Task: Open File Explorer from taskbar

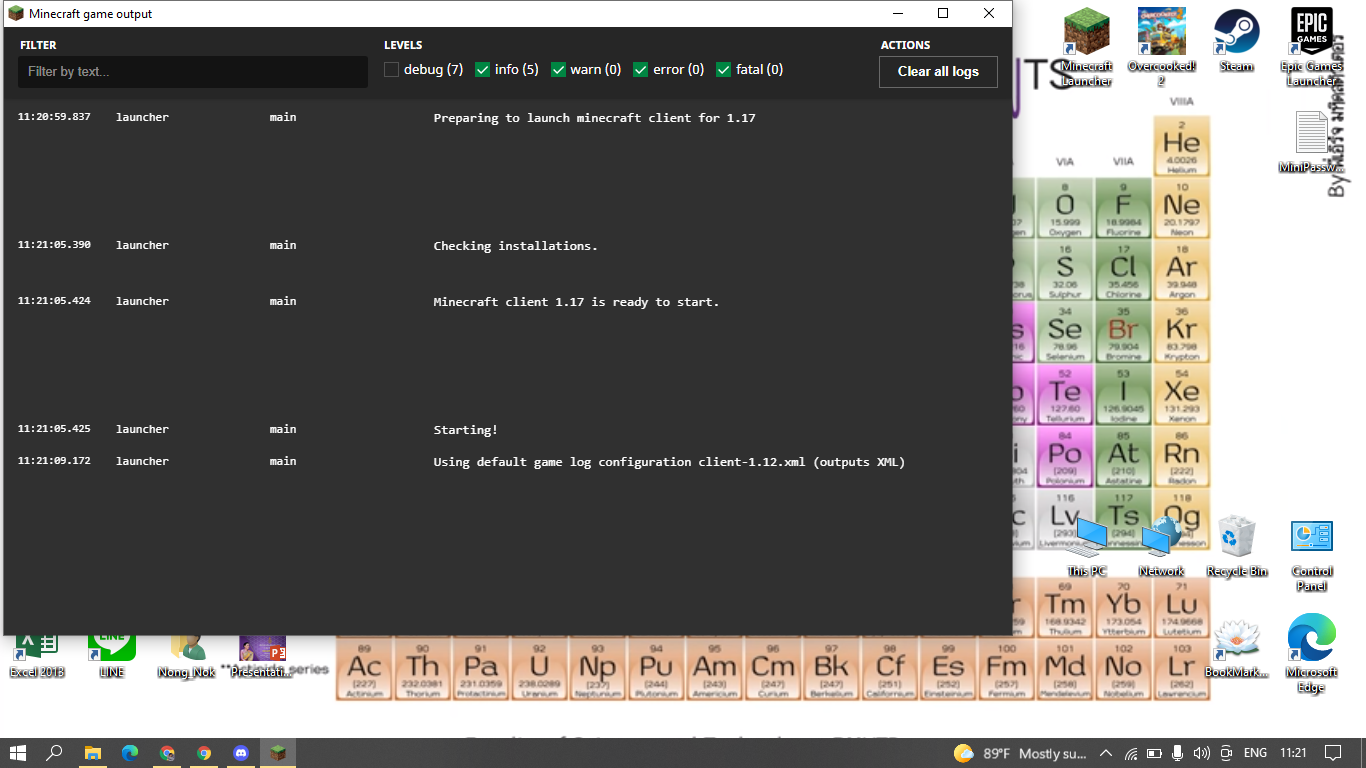Action: (x=93, y=753)
